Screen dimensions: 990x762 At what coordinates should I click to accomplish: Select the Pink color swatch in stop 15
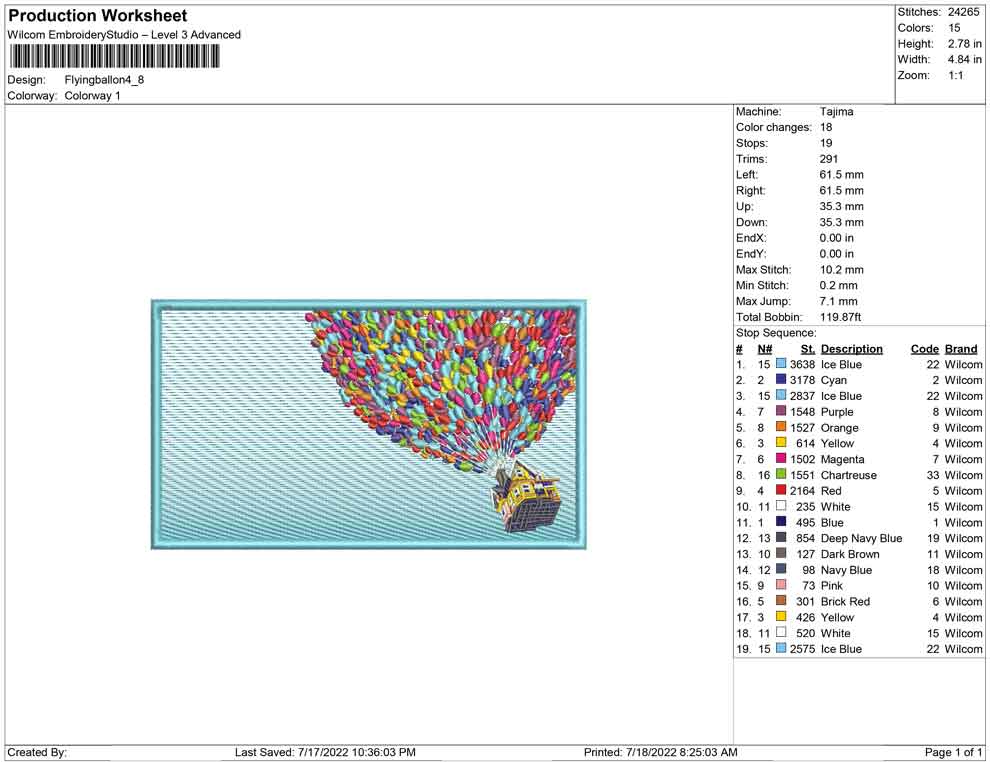coord(781,585)
